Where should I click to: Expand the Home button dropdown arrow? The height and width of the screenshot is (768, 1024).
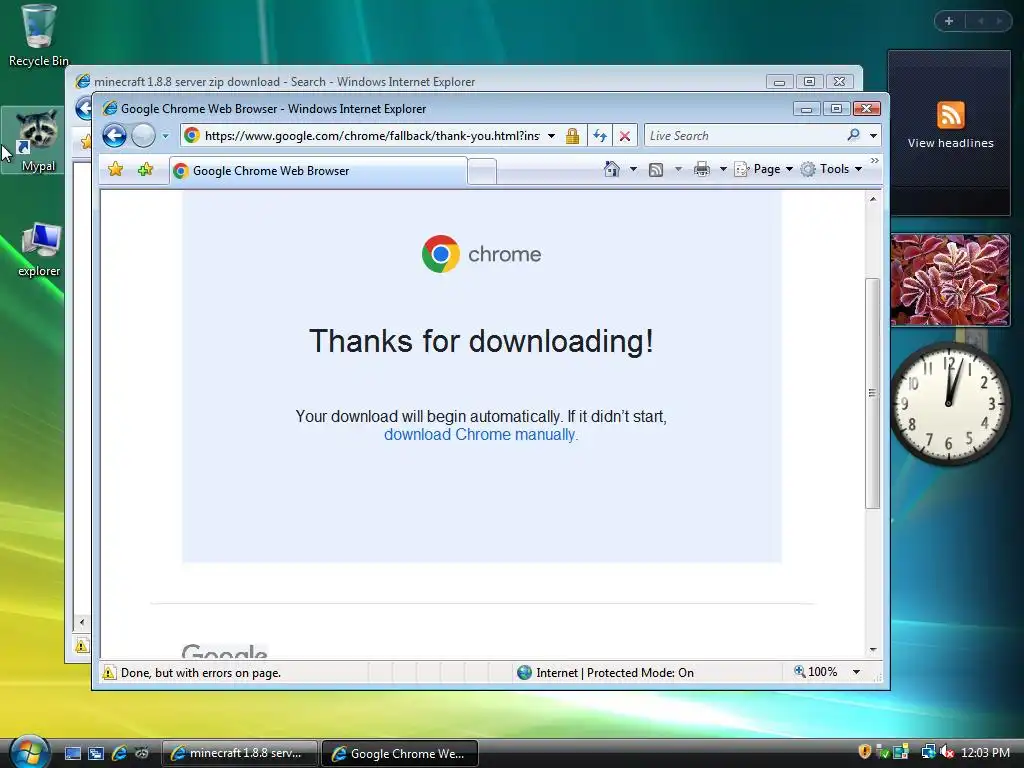[633, 169]
